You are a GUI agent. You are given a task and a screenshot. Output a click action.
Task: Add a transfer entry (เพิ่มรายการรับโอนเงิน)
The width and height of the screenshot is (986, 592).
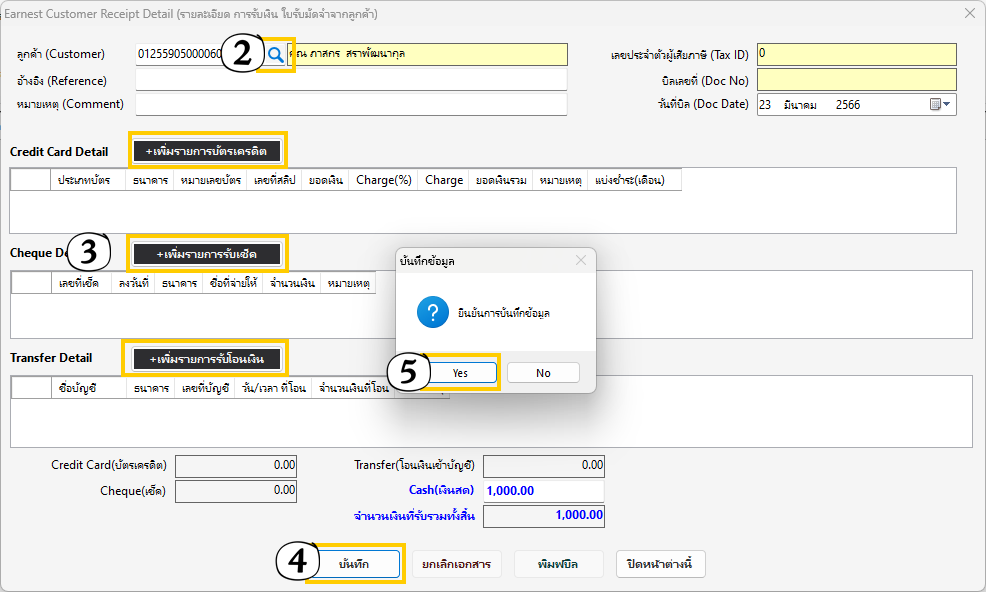207,358
